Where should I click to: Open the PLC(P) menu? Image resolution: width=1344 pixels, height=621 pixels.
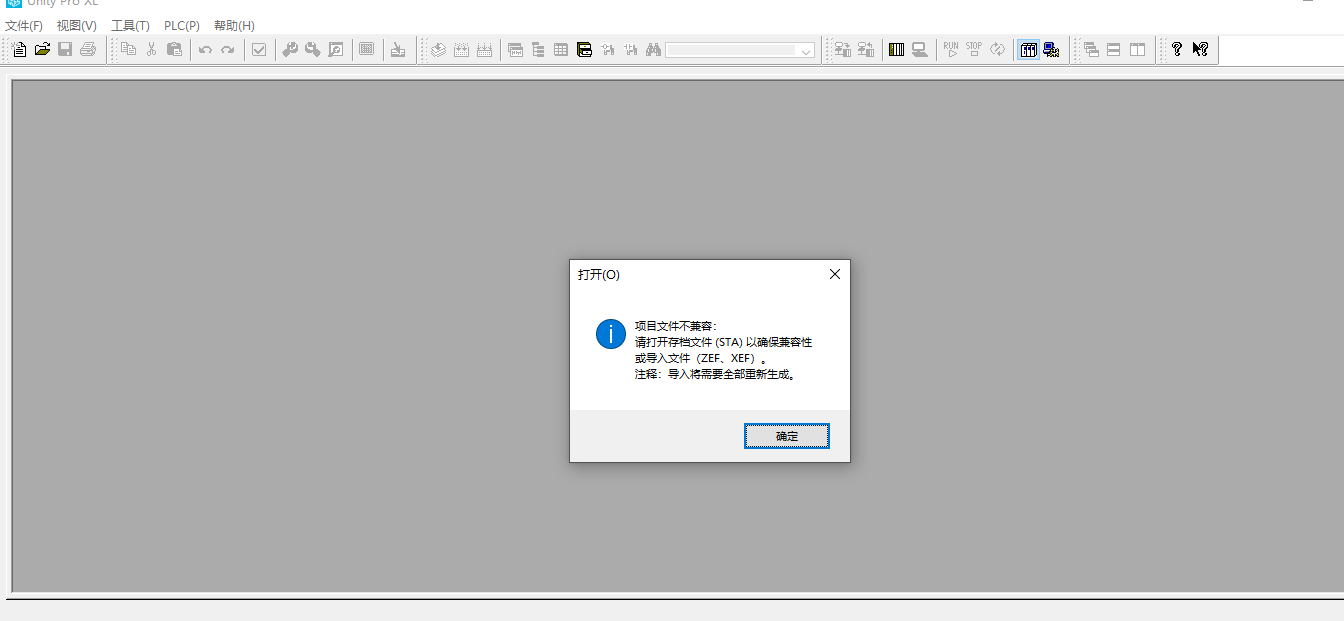click(182, 25)
